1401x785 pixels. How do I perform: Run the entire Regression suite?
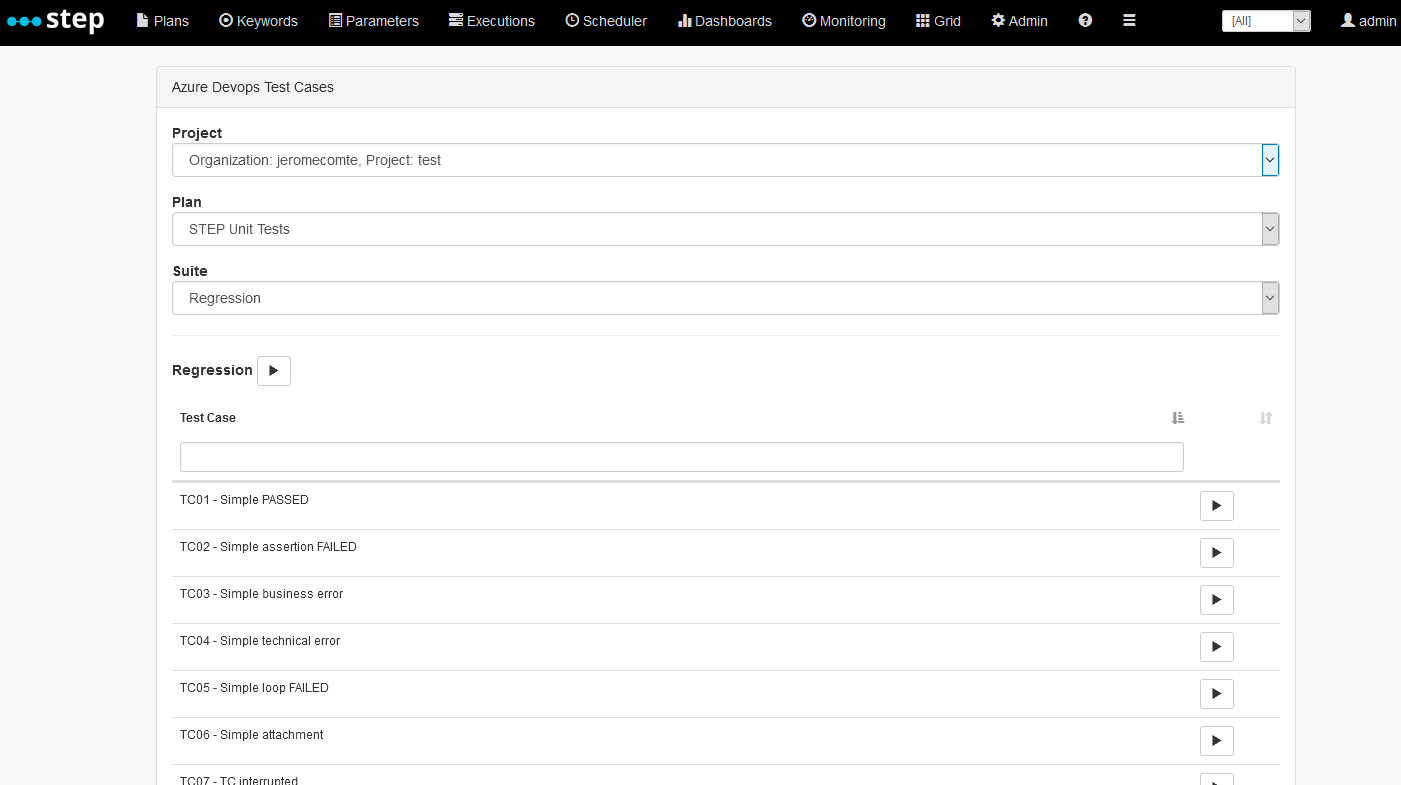click(274, 370)
